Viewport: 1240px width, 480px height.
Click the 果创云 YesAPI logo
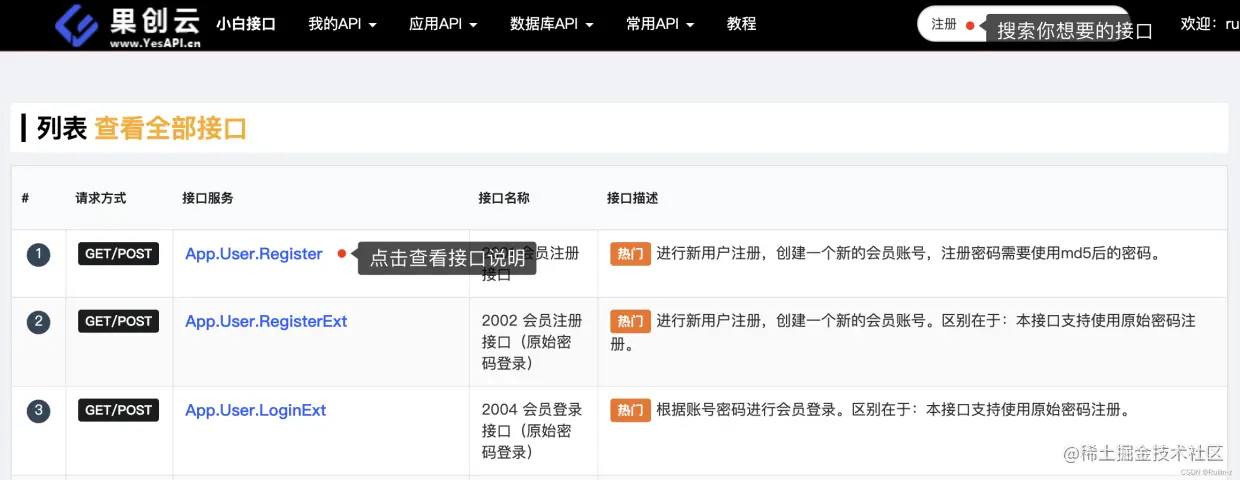(x=127, y=26)
